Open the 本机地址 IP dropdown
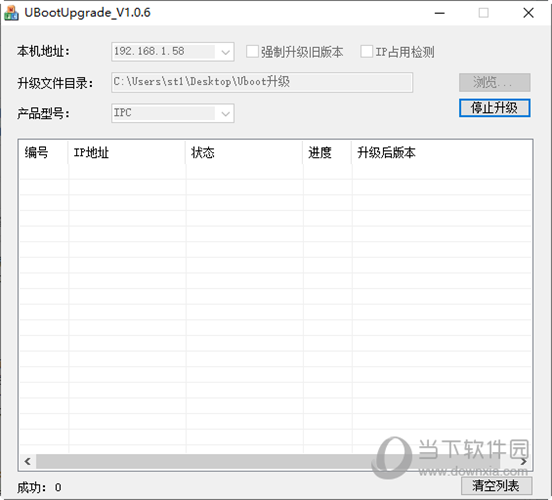 pyautogui.click(x=172, y=52)
